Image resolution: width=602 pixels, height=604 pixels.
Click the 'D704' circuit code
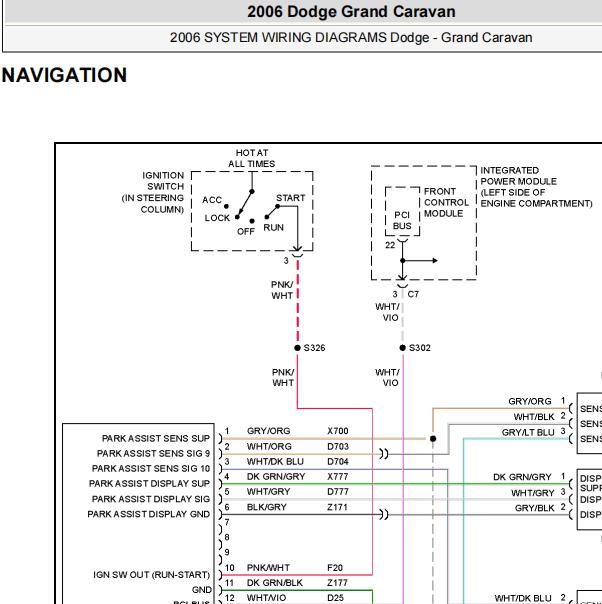click(x=338, y=461)
